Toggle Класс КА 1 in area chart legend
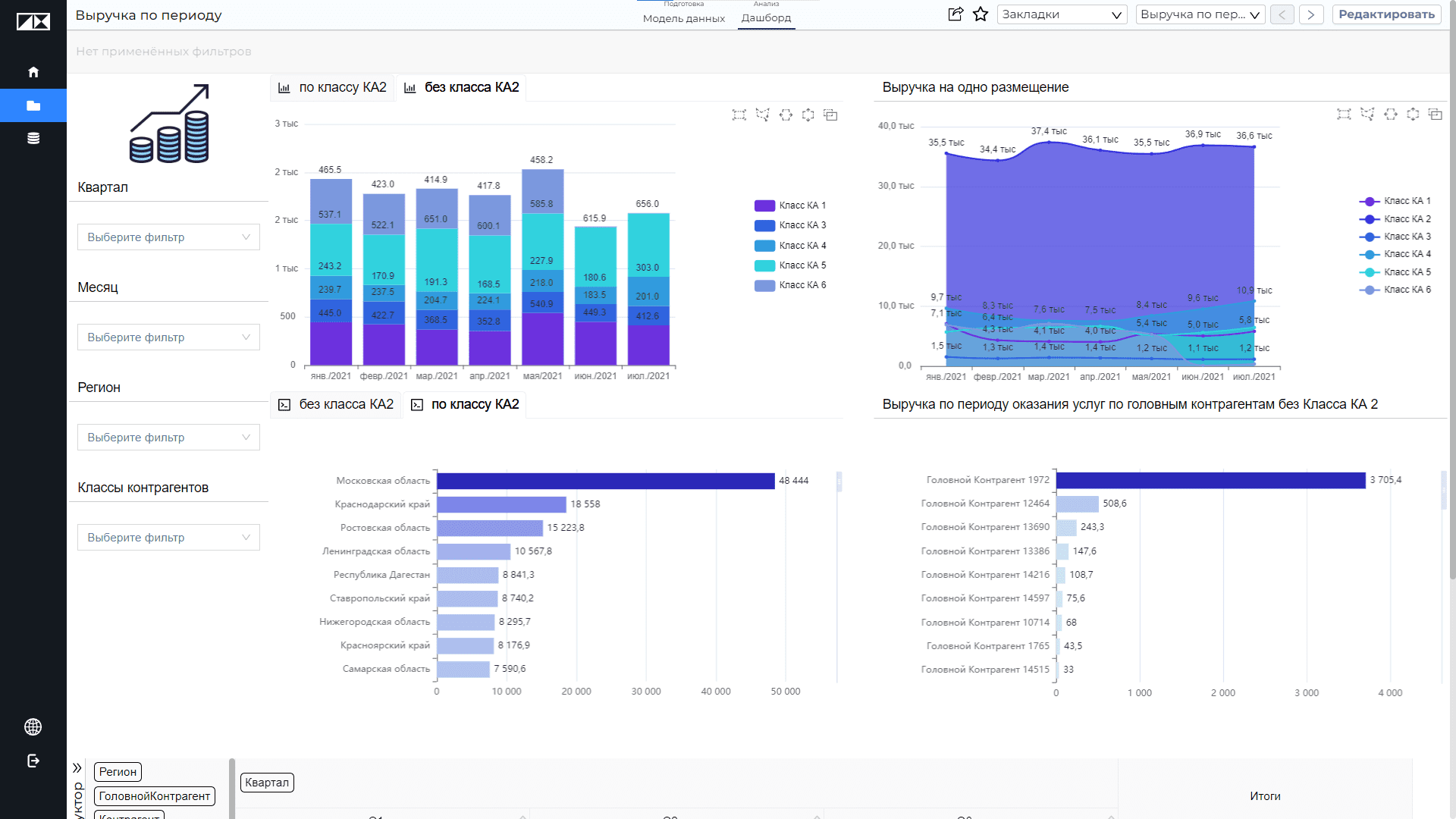This screenshot has height=819, width=1456. pos(1395,201)
